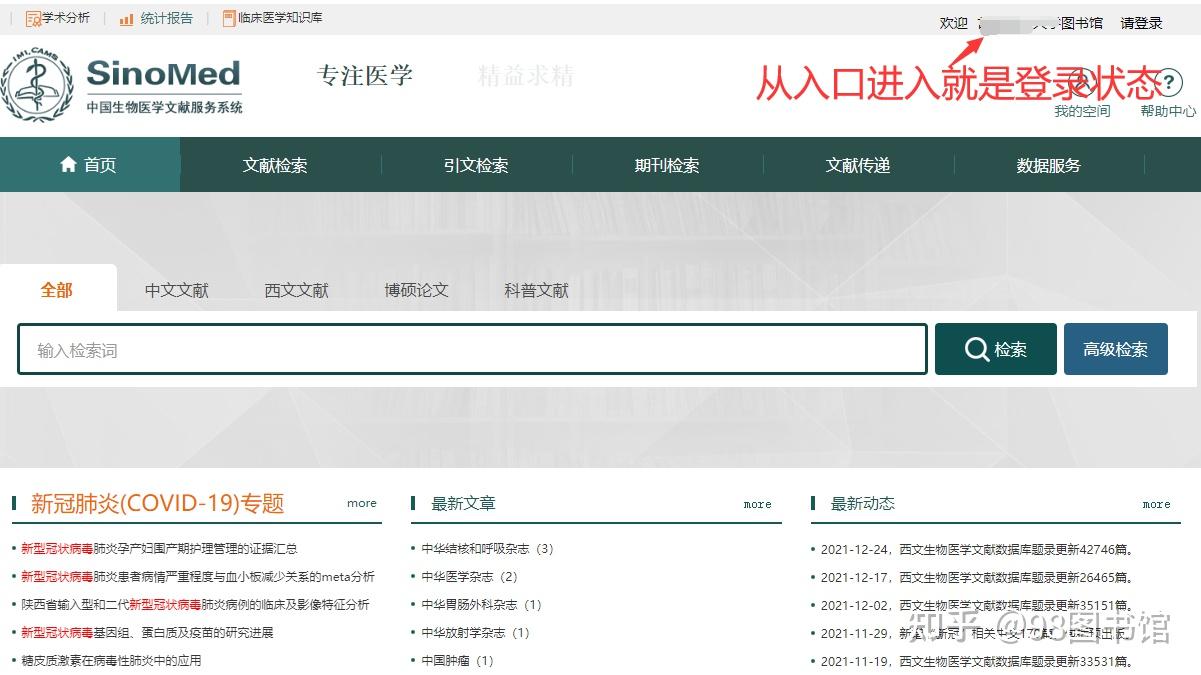The image size is (1201, 675).
Task: Select 引文检索 from the navigation bar
Action: 476,164
